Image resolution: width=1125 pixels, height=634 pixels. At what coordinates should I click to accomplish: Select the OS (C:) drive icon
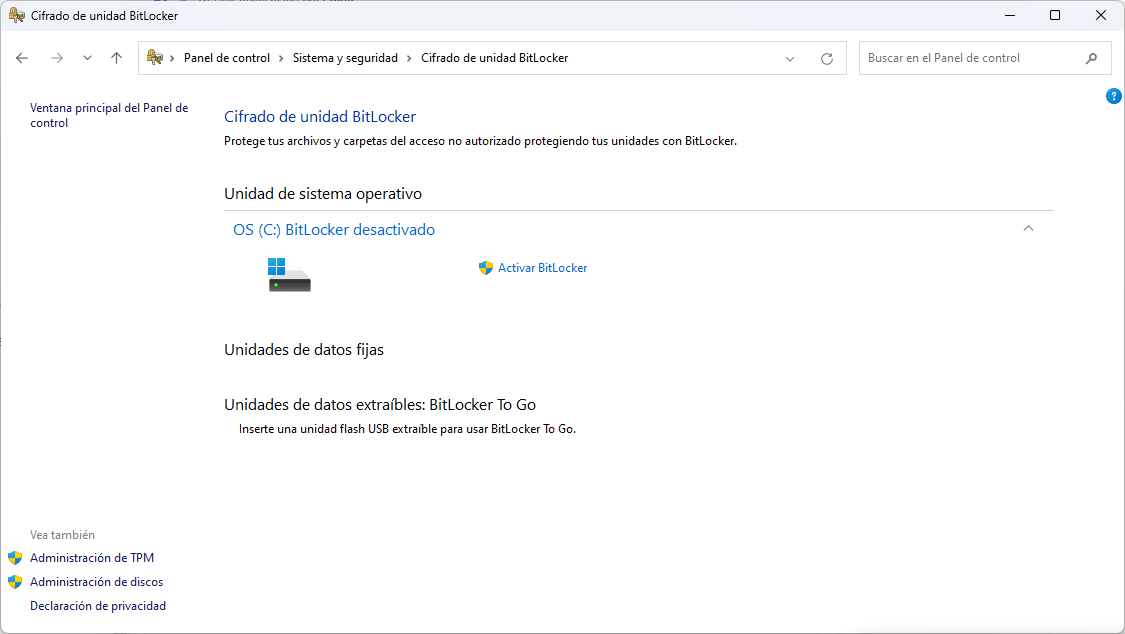(288, 274)
